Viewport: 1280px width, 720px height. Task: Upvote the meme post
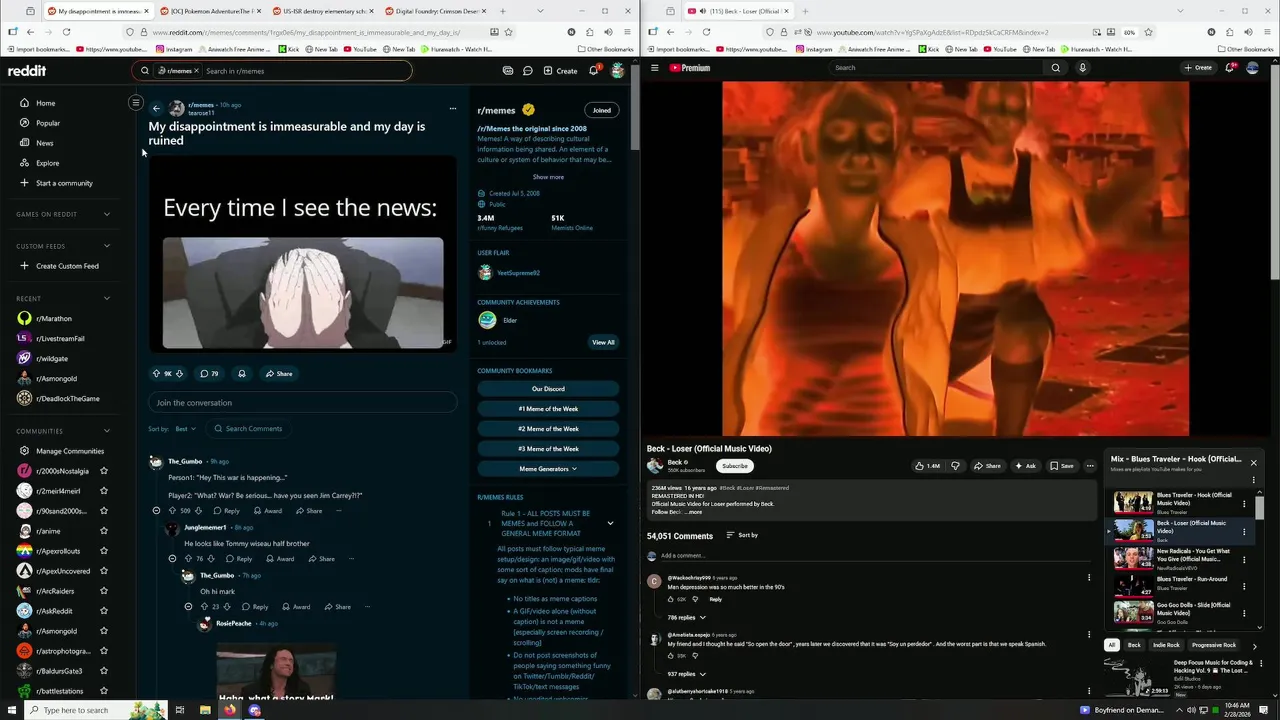point(156,374)
